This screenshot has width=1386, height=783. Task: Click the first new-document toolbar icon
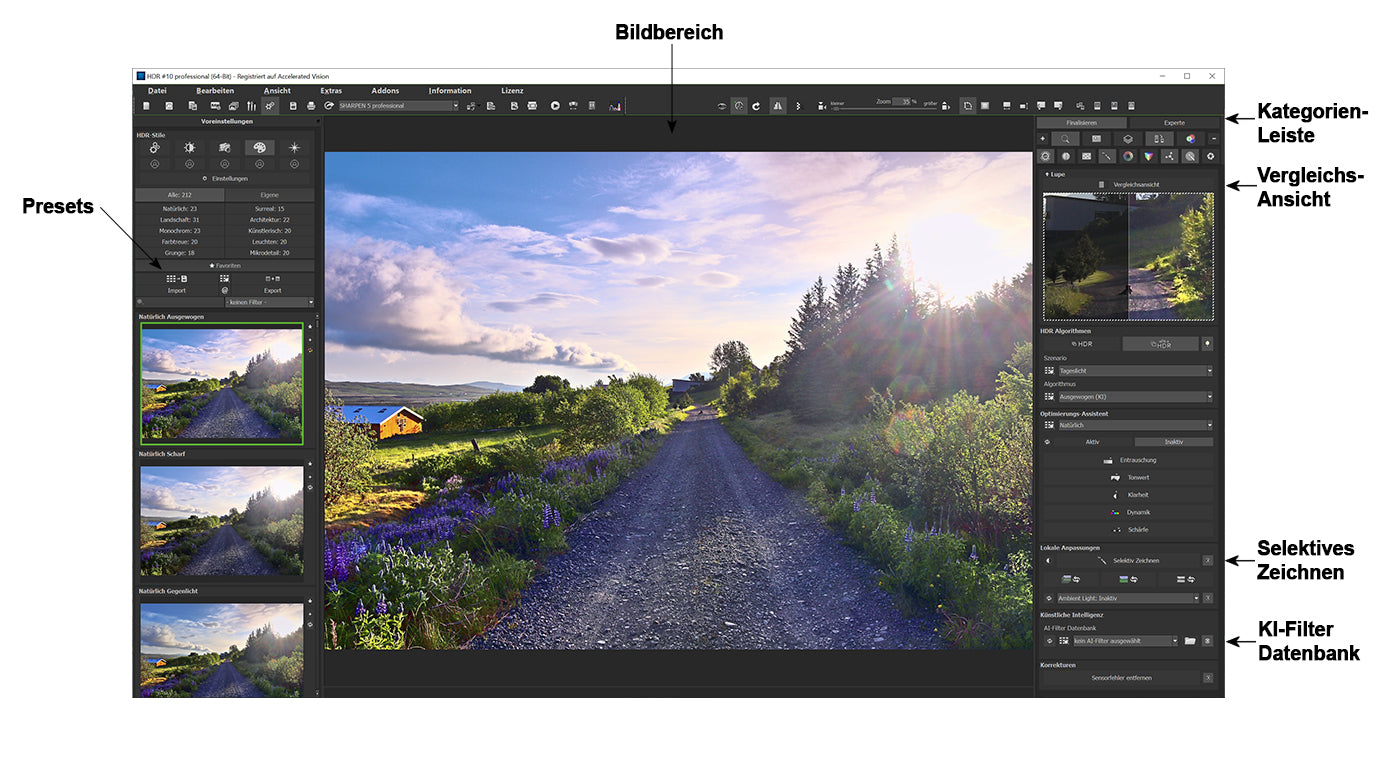(147, 106)
